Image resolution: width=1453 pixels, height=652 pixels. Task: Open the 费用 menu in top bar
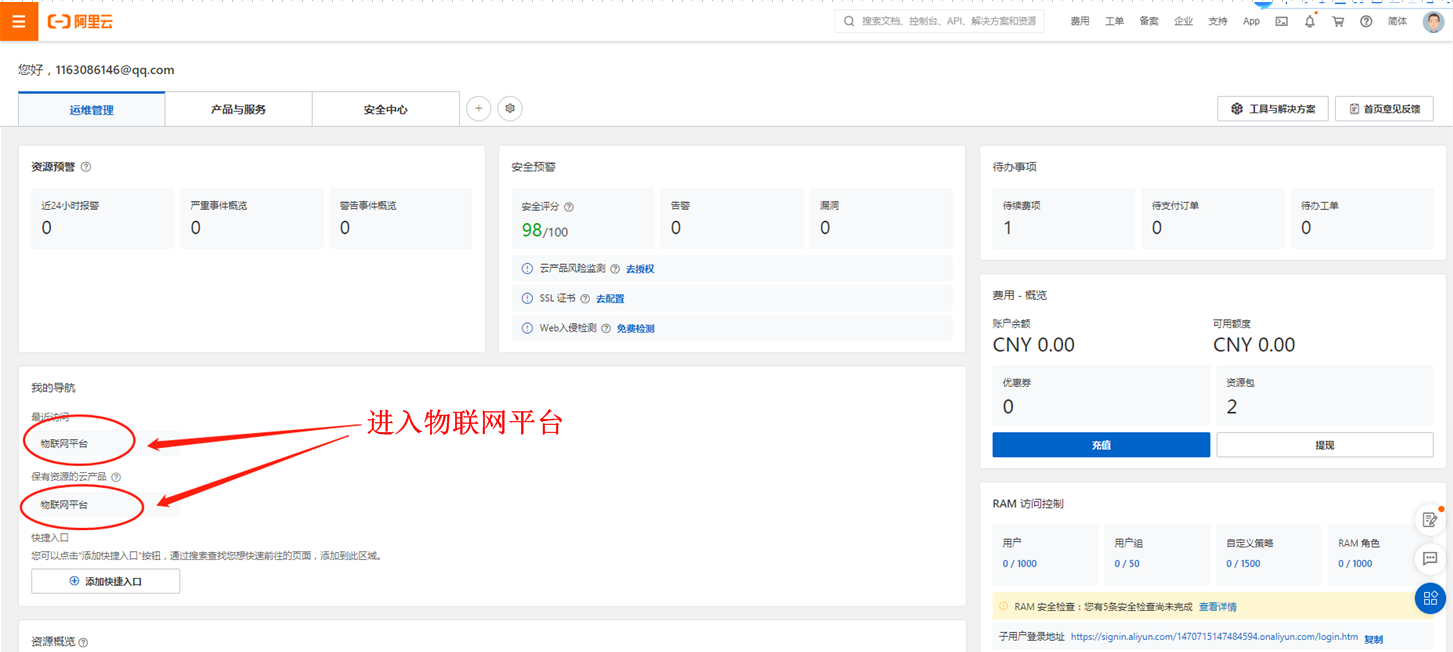click(1080, 20)
